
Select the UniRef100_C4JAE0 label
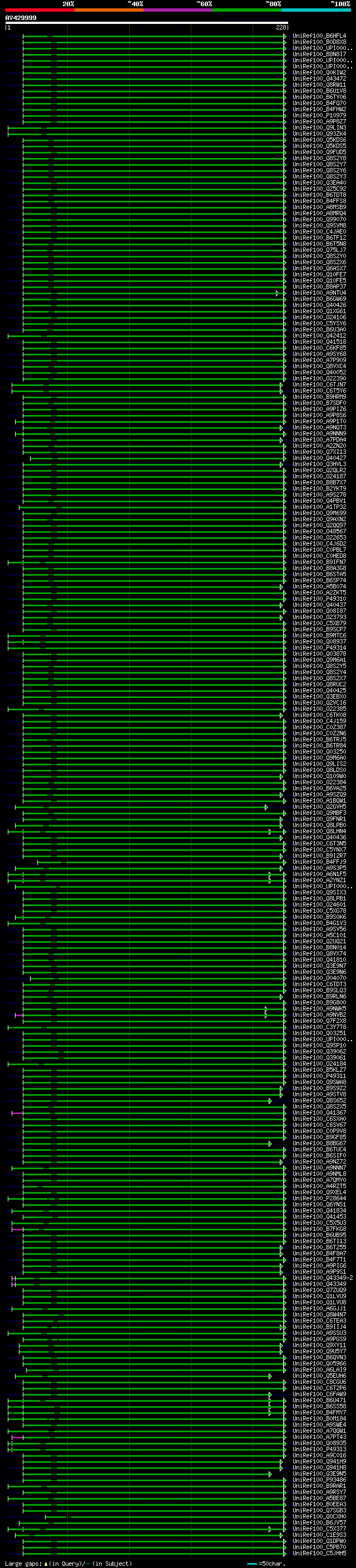[319, 231]
